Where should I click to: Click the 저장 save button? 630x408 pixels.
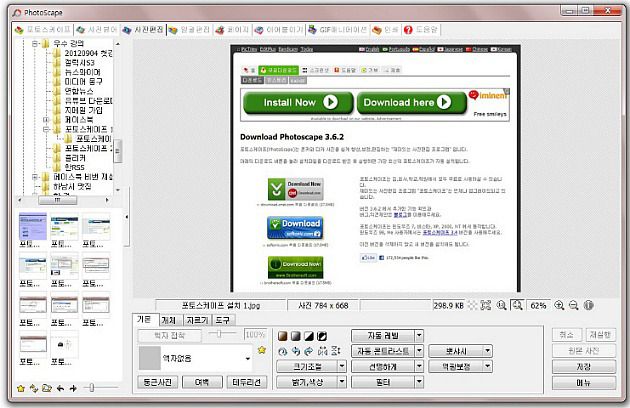(x=584, y=367)
